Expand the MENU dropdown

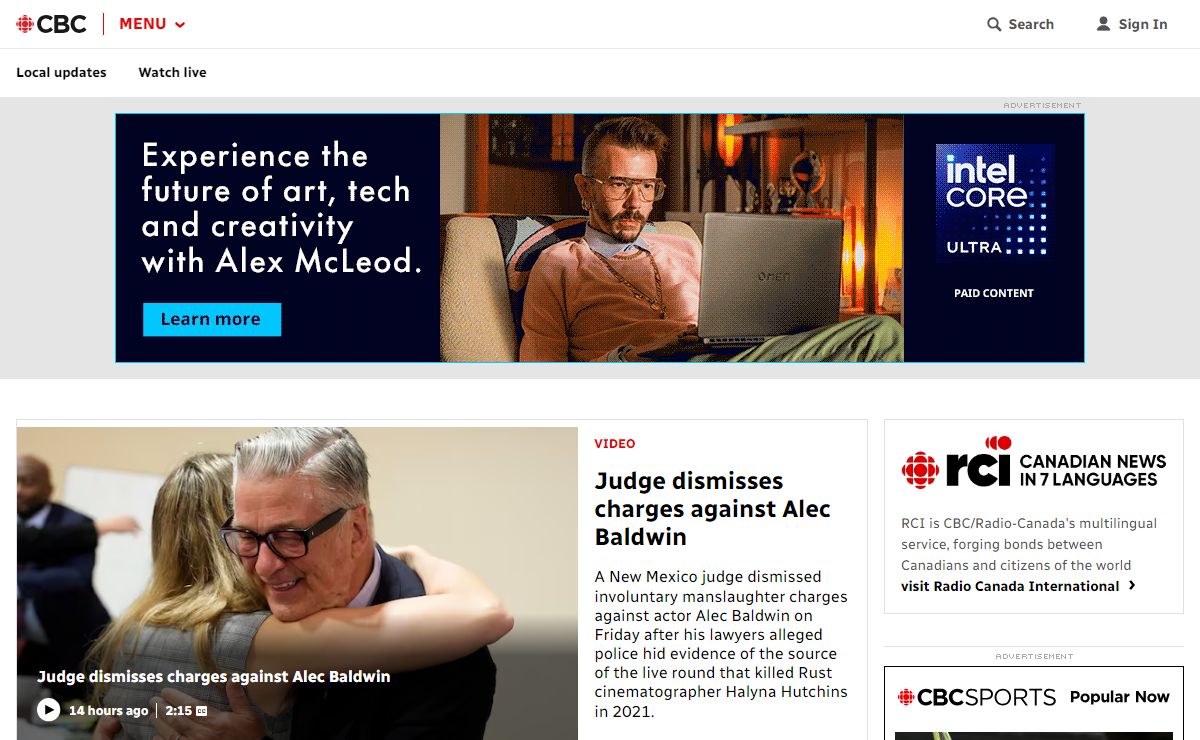pos(152,24)
